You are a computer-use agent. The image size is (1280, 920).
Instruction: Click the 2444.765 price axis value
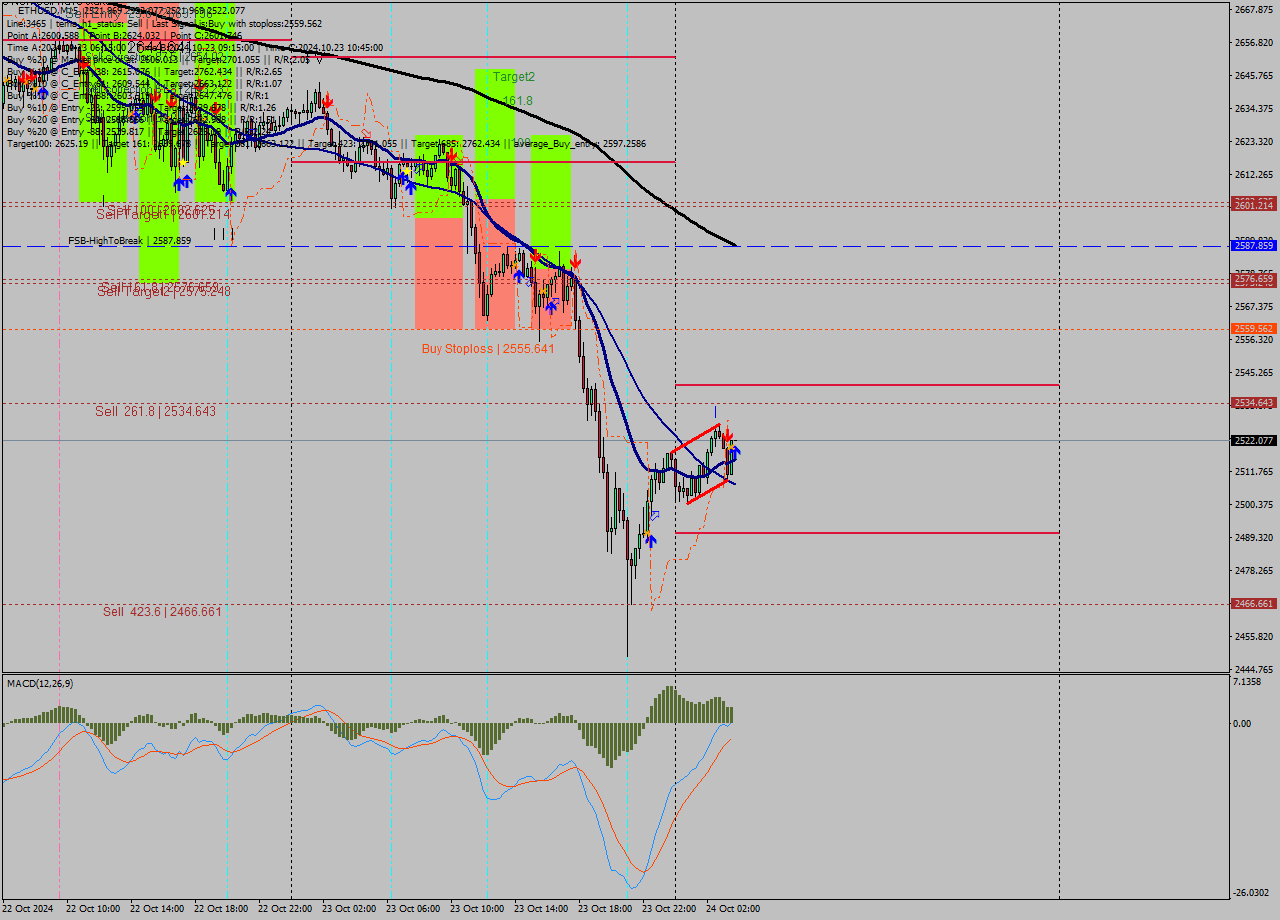[x=1254, y=669]
